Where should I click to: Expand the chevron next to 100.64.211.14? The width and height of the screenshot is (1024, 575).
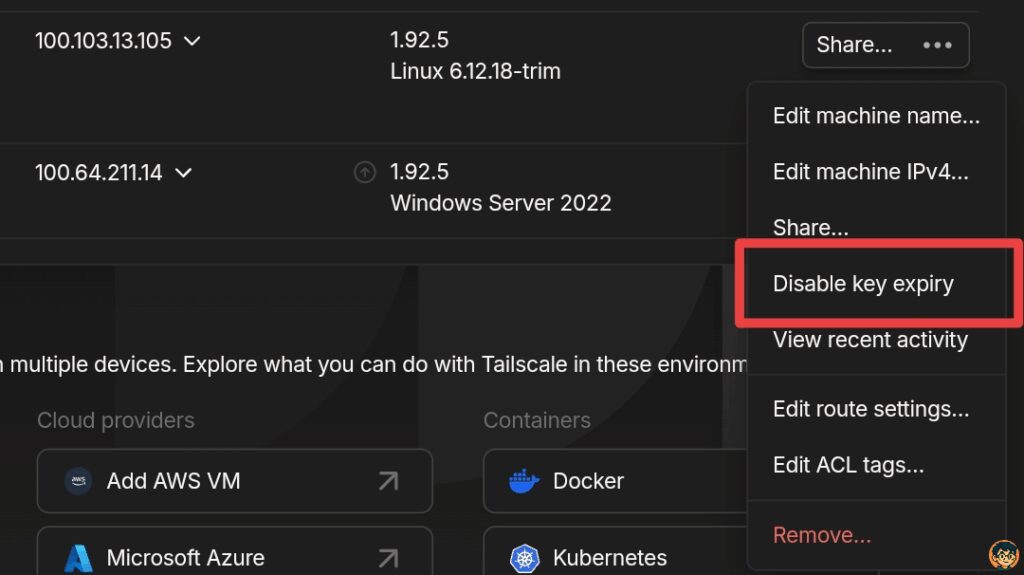pyautogui.click(x=183, y=173)
